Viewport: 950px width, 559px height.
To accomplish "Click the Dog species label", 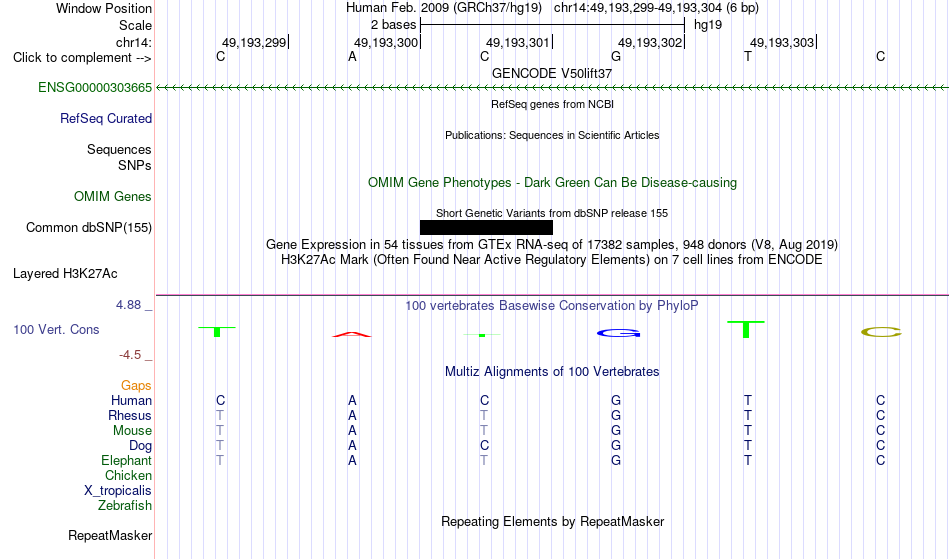I will [x=140, y=446].
